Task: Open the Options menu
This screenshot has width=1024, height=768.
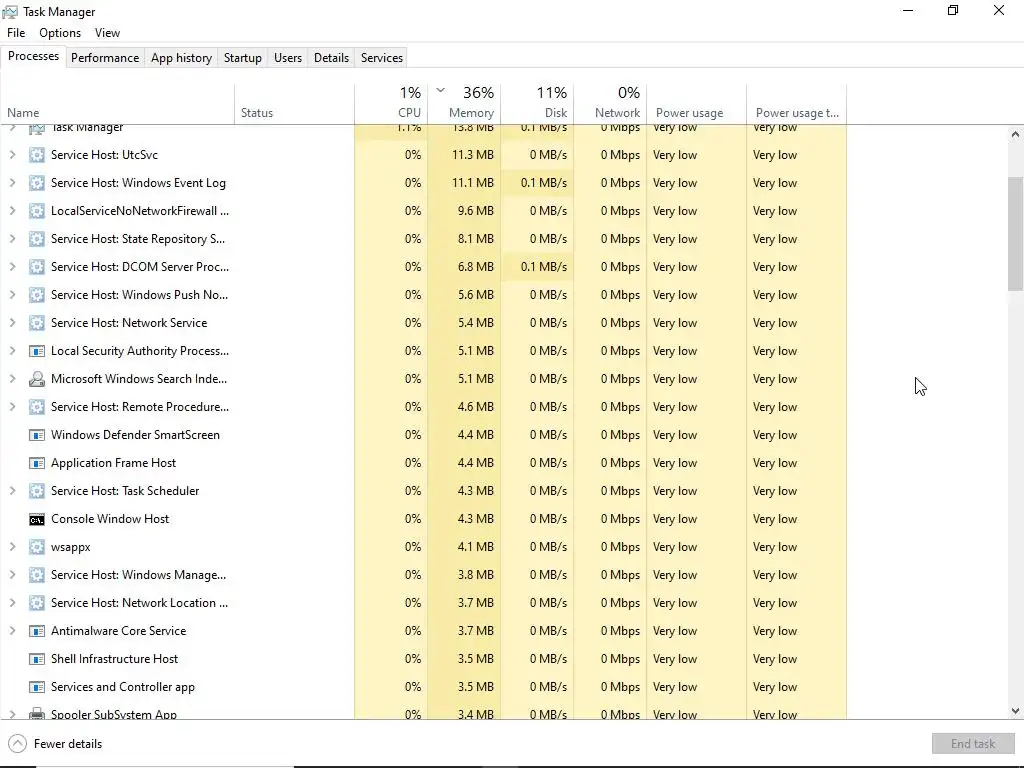Action: [x=60, y=33]
